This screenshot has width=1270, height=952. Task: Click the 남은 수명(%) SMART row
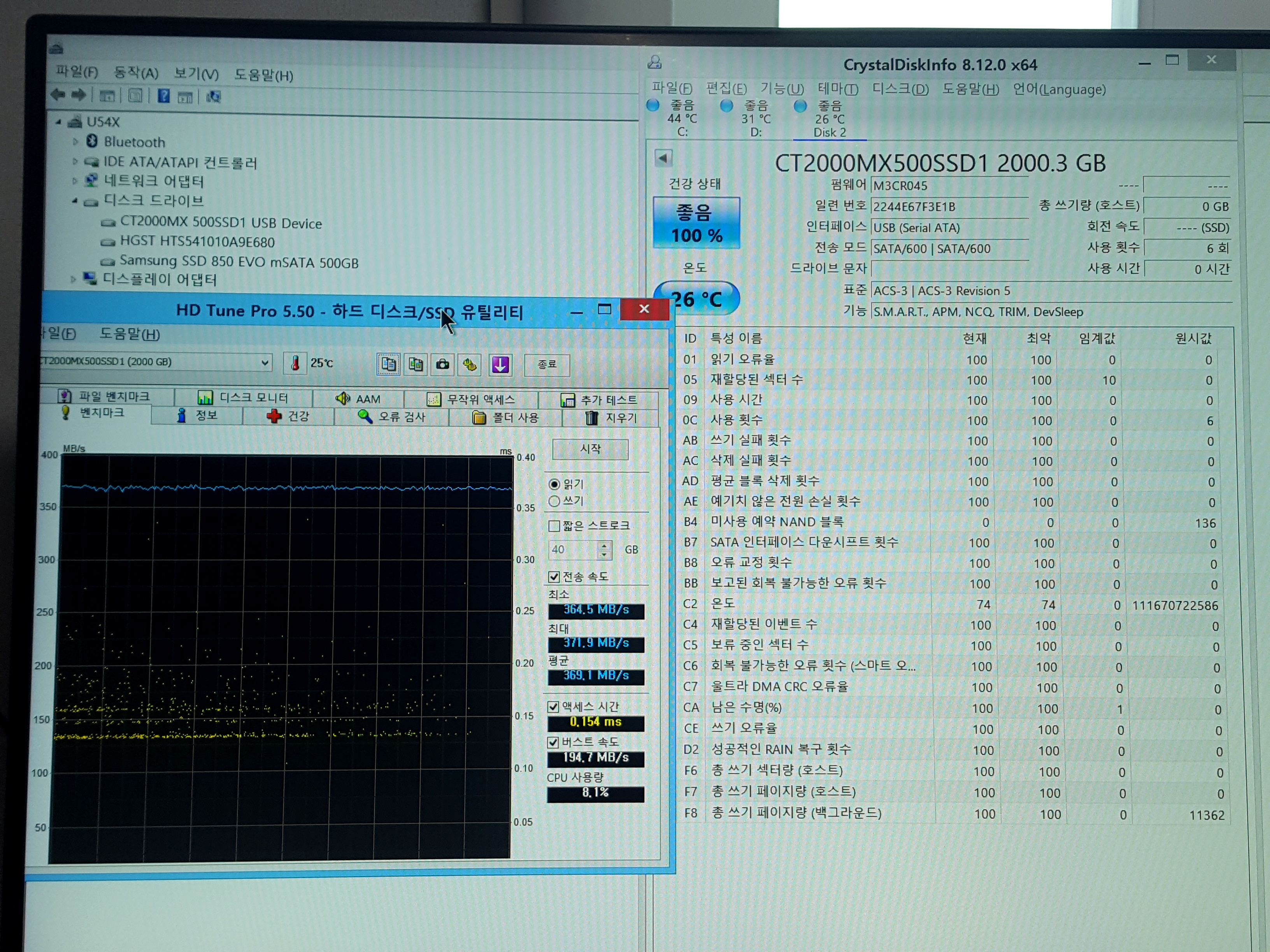tap(953, 709)
